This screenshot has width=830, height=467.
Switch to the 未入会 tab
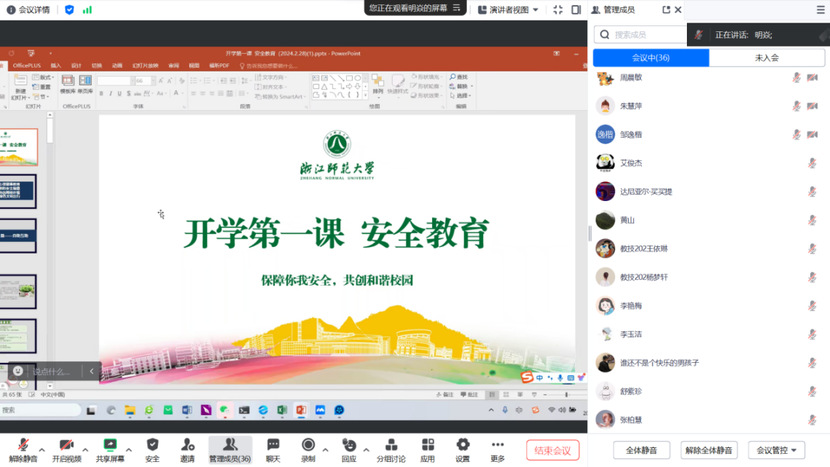(x=766, y=58)
